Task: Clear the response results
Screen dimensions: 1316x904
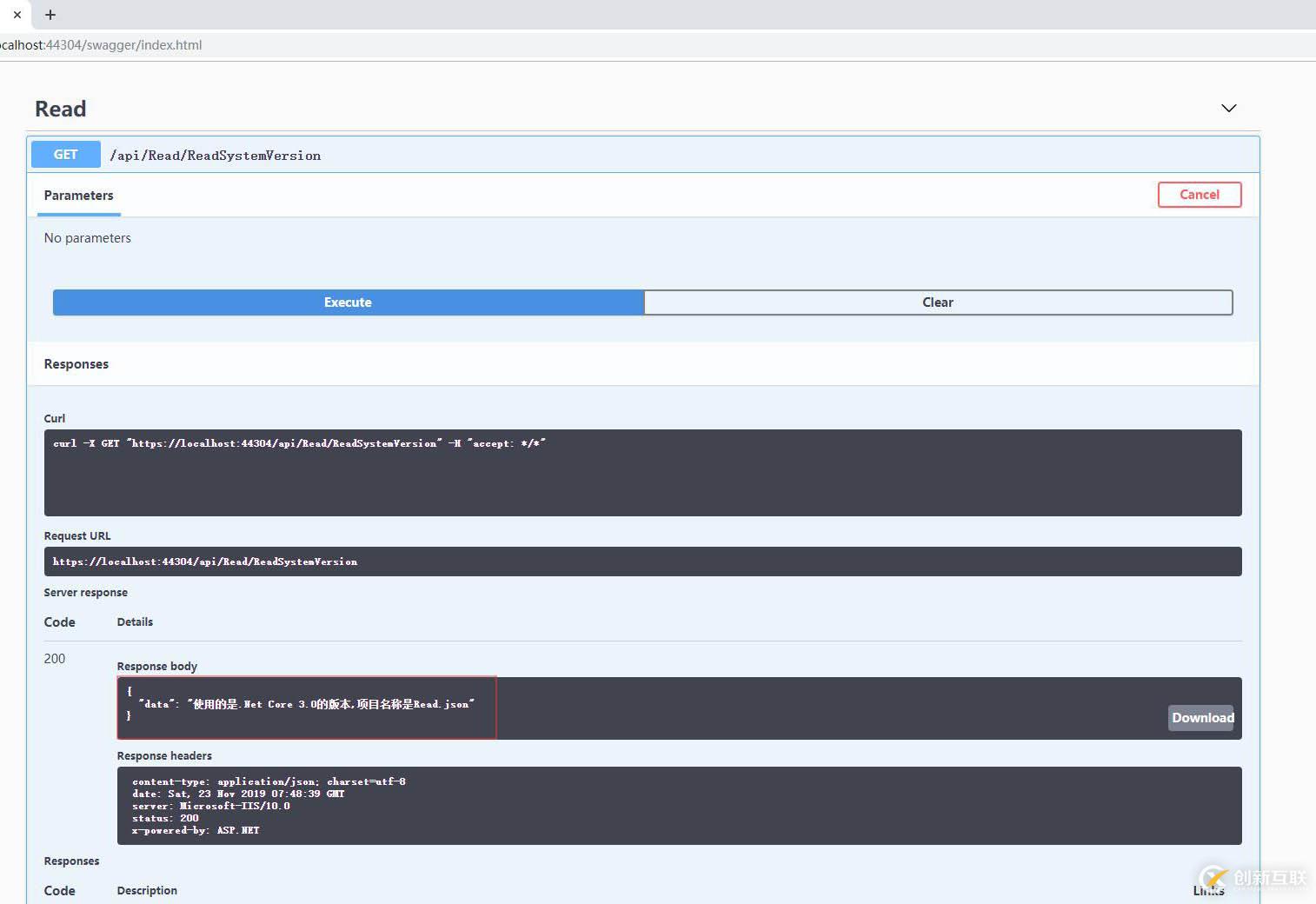Action: point(938,302)
